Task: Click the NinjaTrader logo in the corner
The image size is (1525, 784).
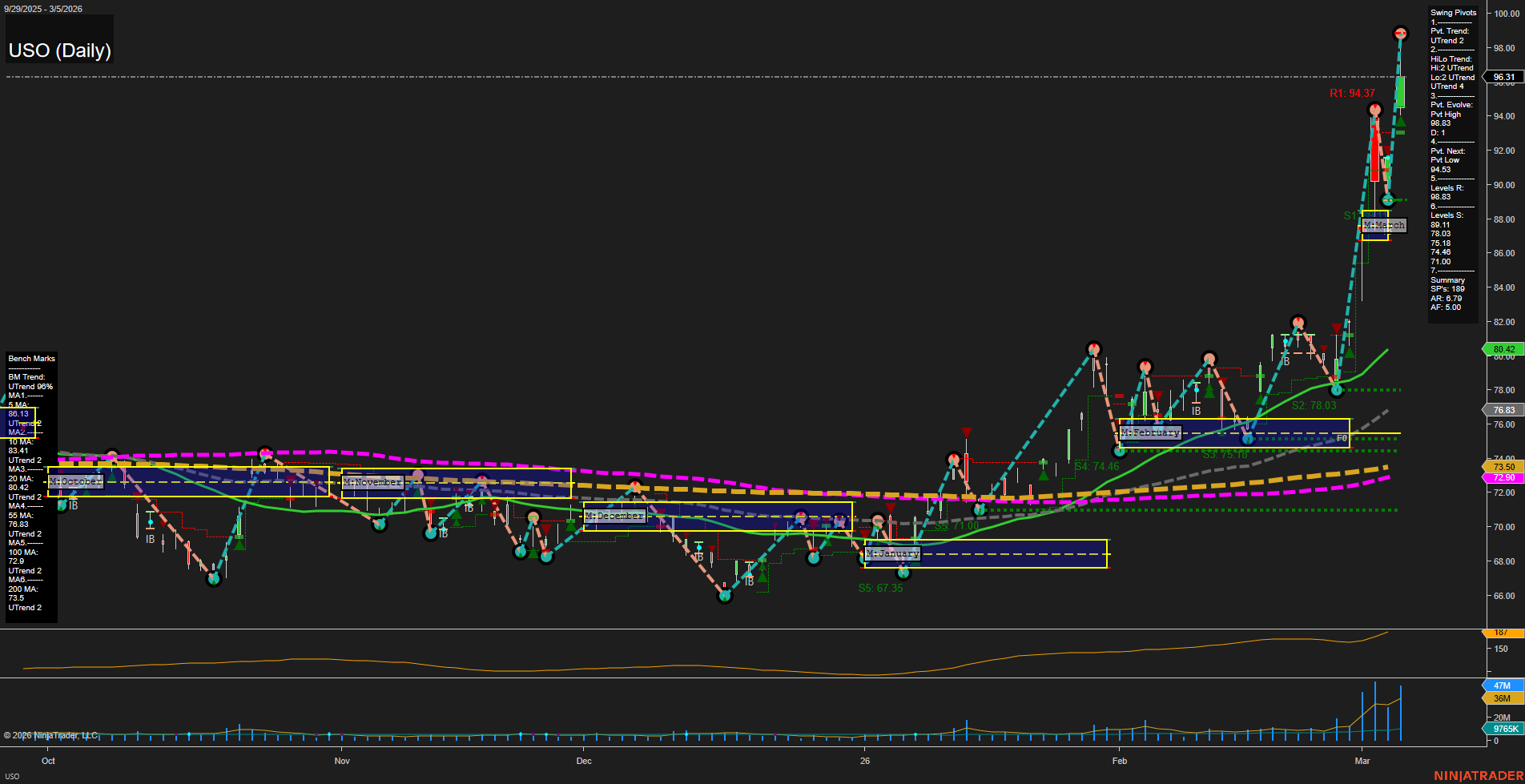Action: tap(1478, 775)
